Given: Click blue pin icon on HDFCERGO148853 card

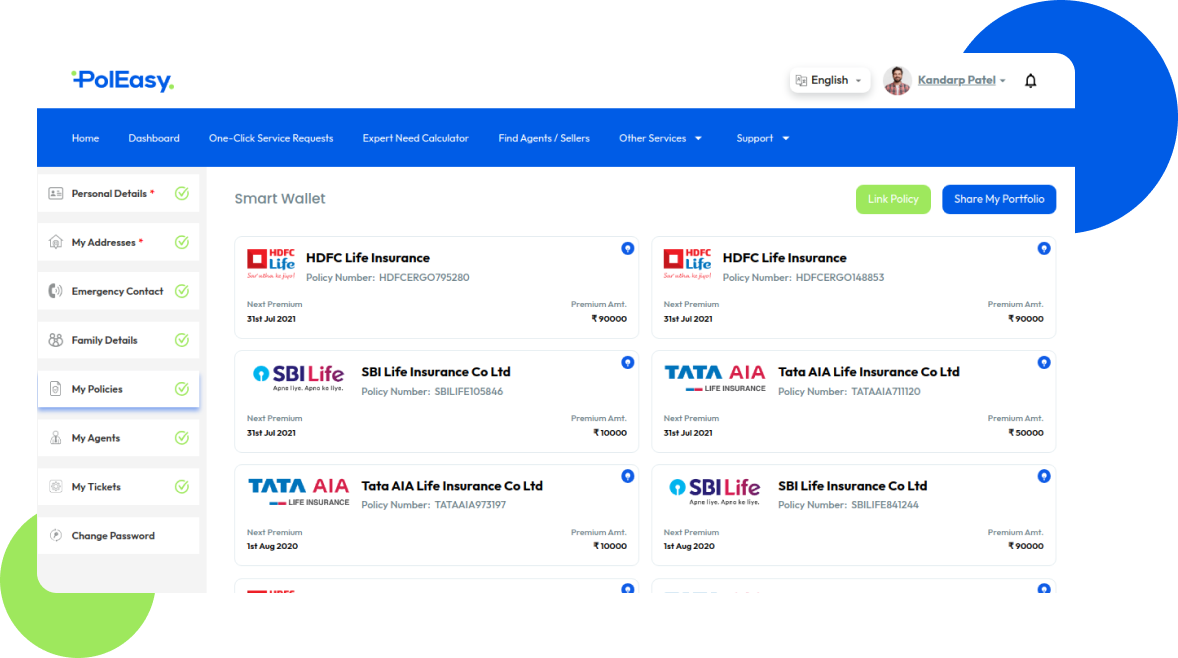Looking at the screenshot, I should click(1044, 249).
